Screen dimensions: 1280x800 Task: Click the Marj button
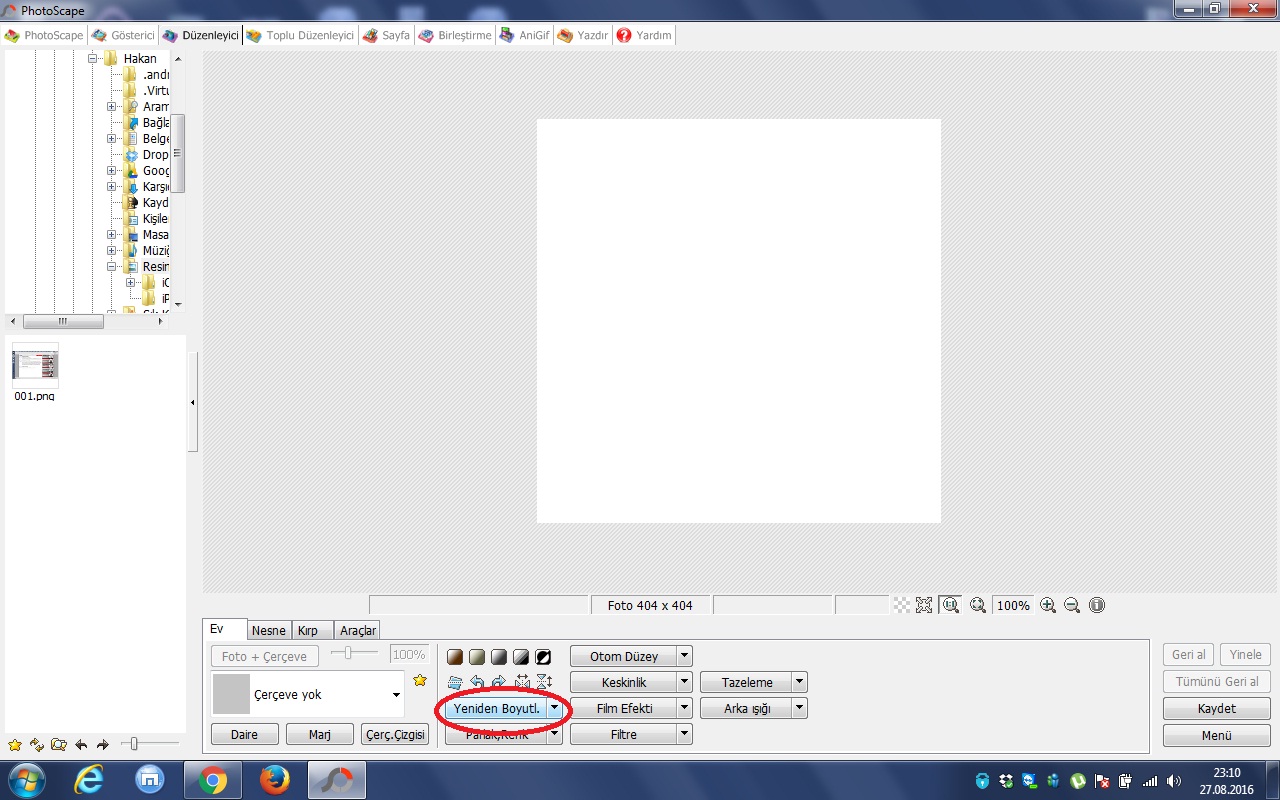point(320,734)
